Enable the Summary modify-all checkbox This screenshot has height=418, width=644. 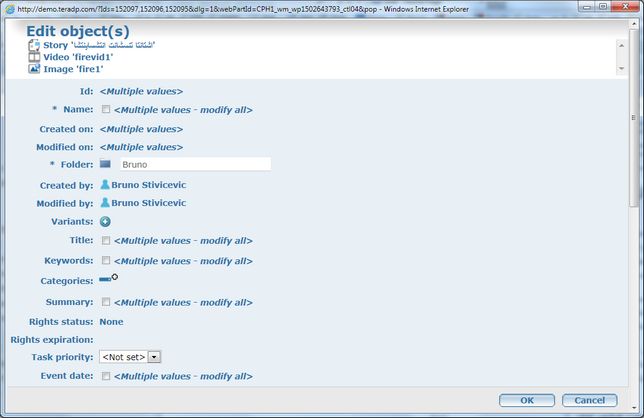click(106, 302)
